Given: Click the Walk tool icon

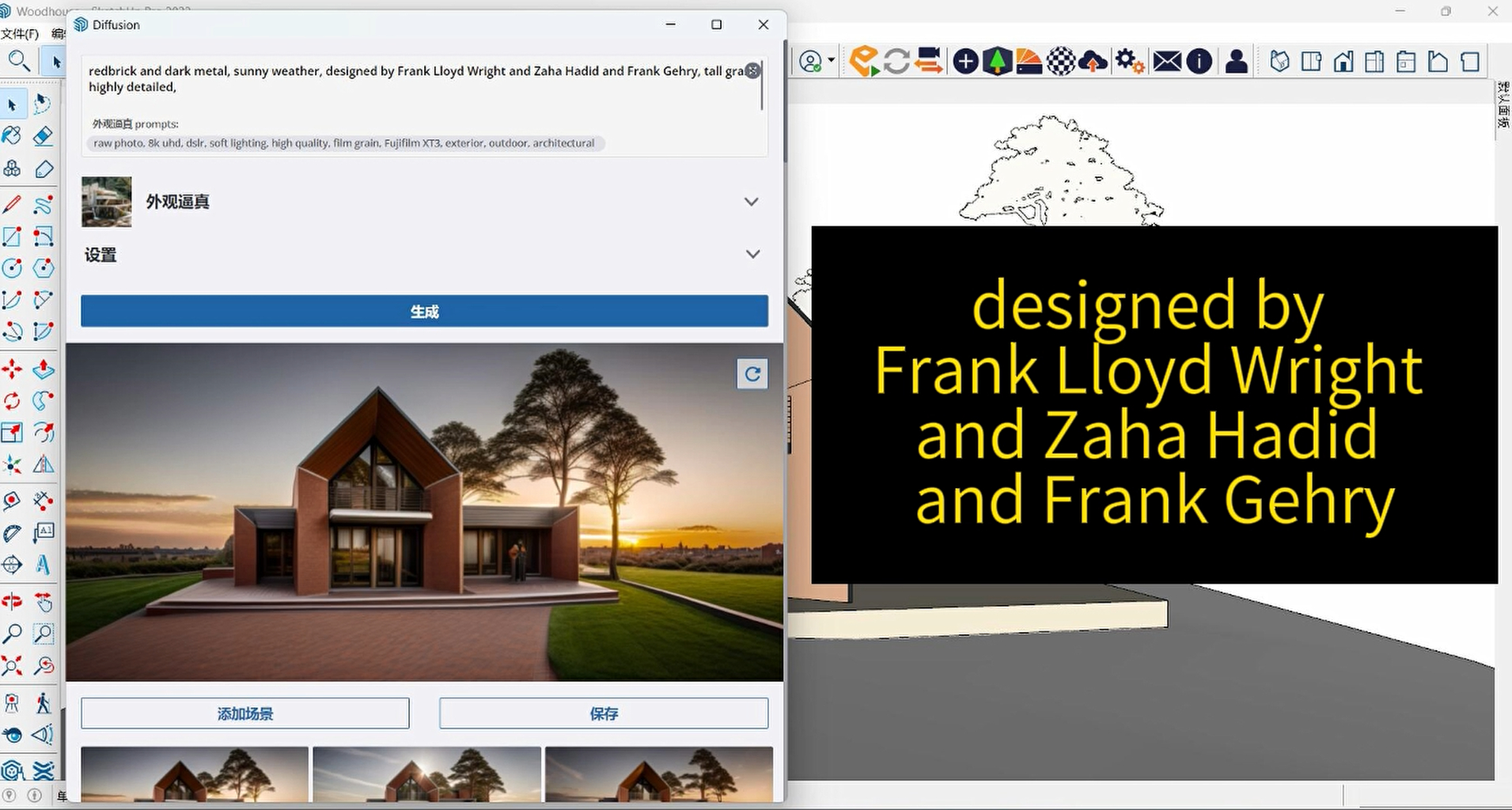Looking at the screenshot, I should click(x=44, y=702).
